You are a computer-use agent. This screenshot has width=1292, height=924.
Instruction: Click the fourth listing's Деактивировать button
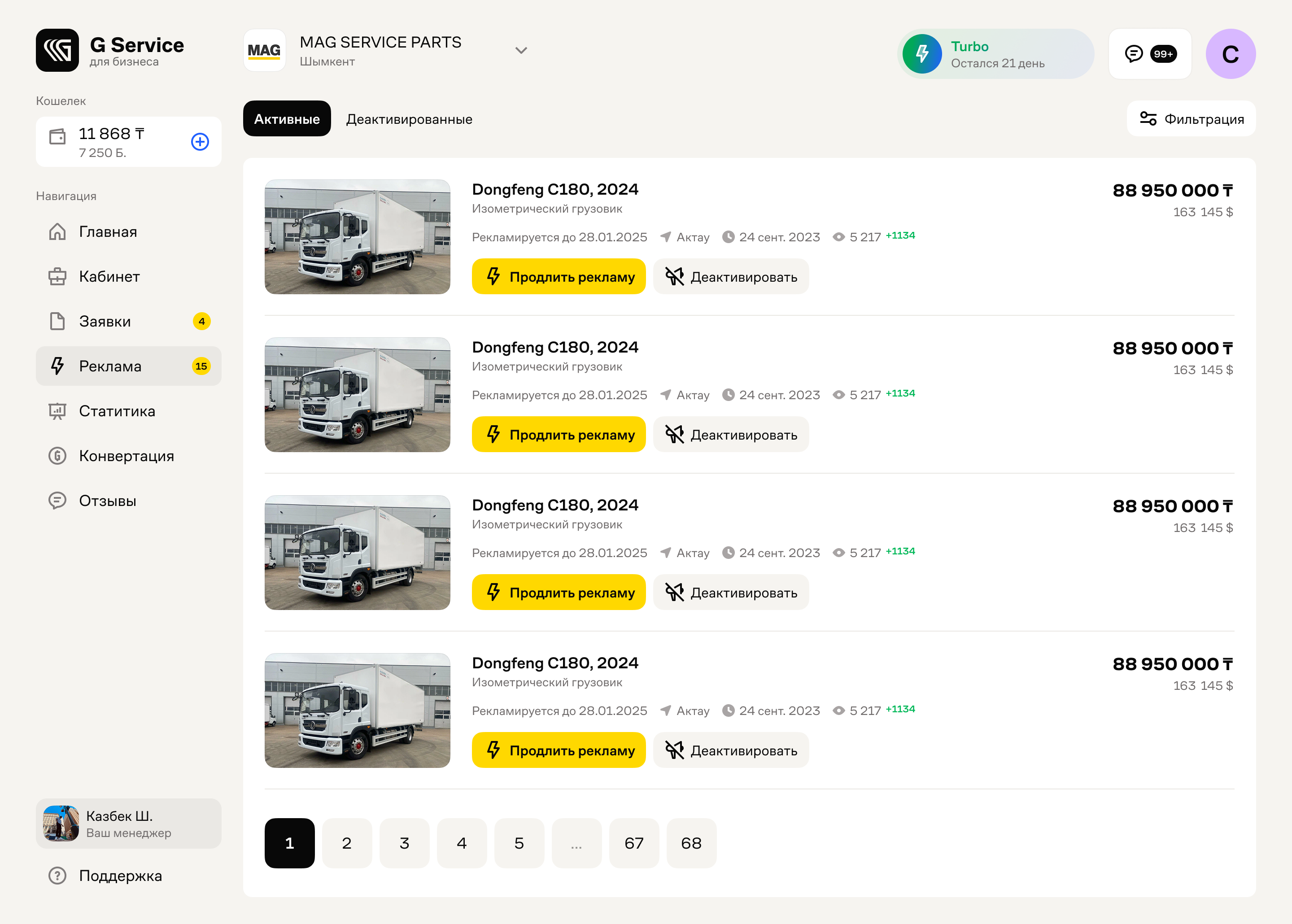[x=731, y=750]
